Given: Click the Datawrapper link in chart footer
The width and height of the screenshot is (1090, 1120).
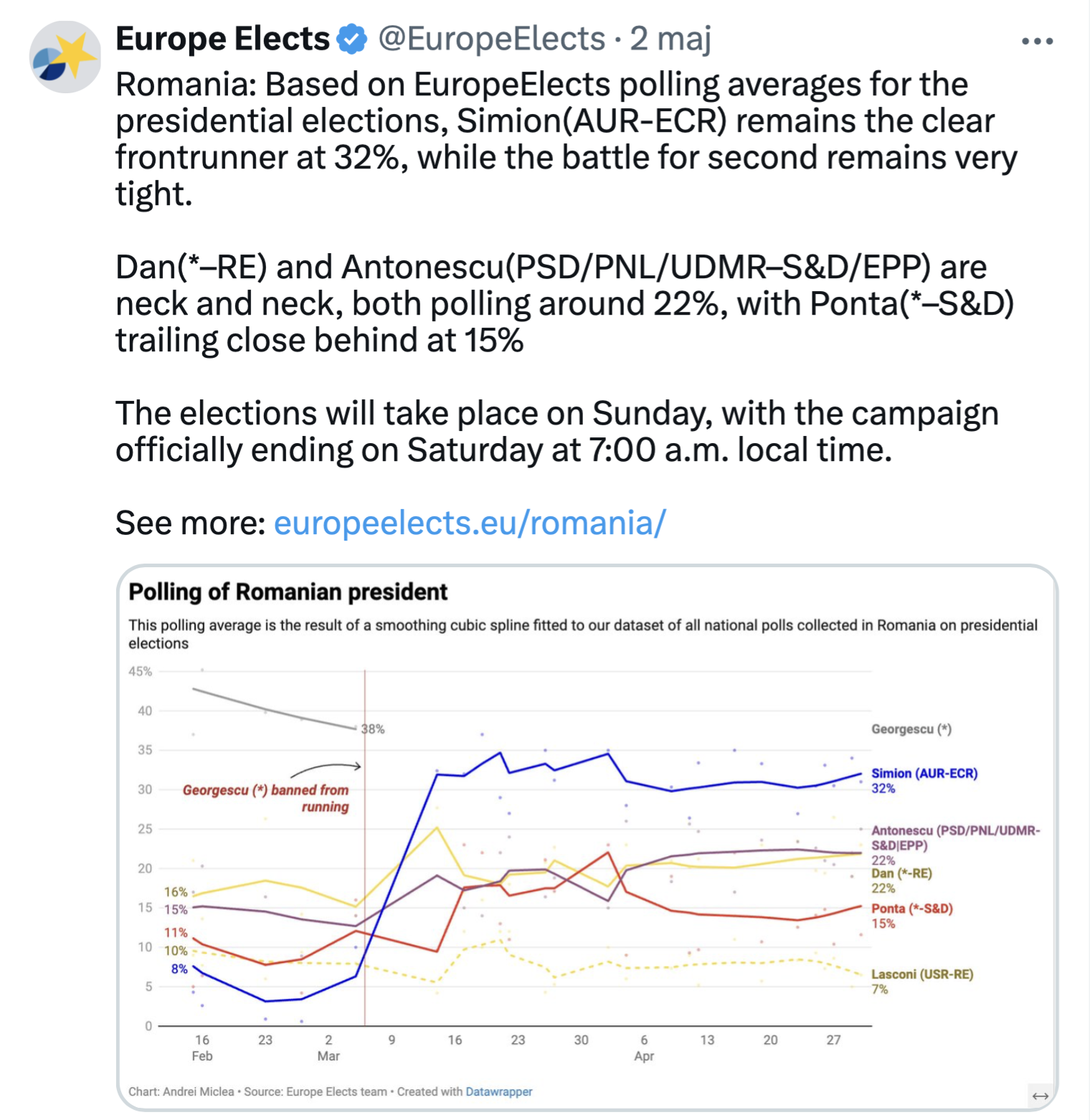Looking at the screenshot, I should [x=499, y=1091].
